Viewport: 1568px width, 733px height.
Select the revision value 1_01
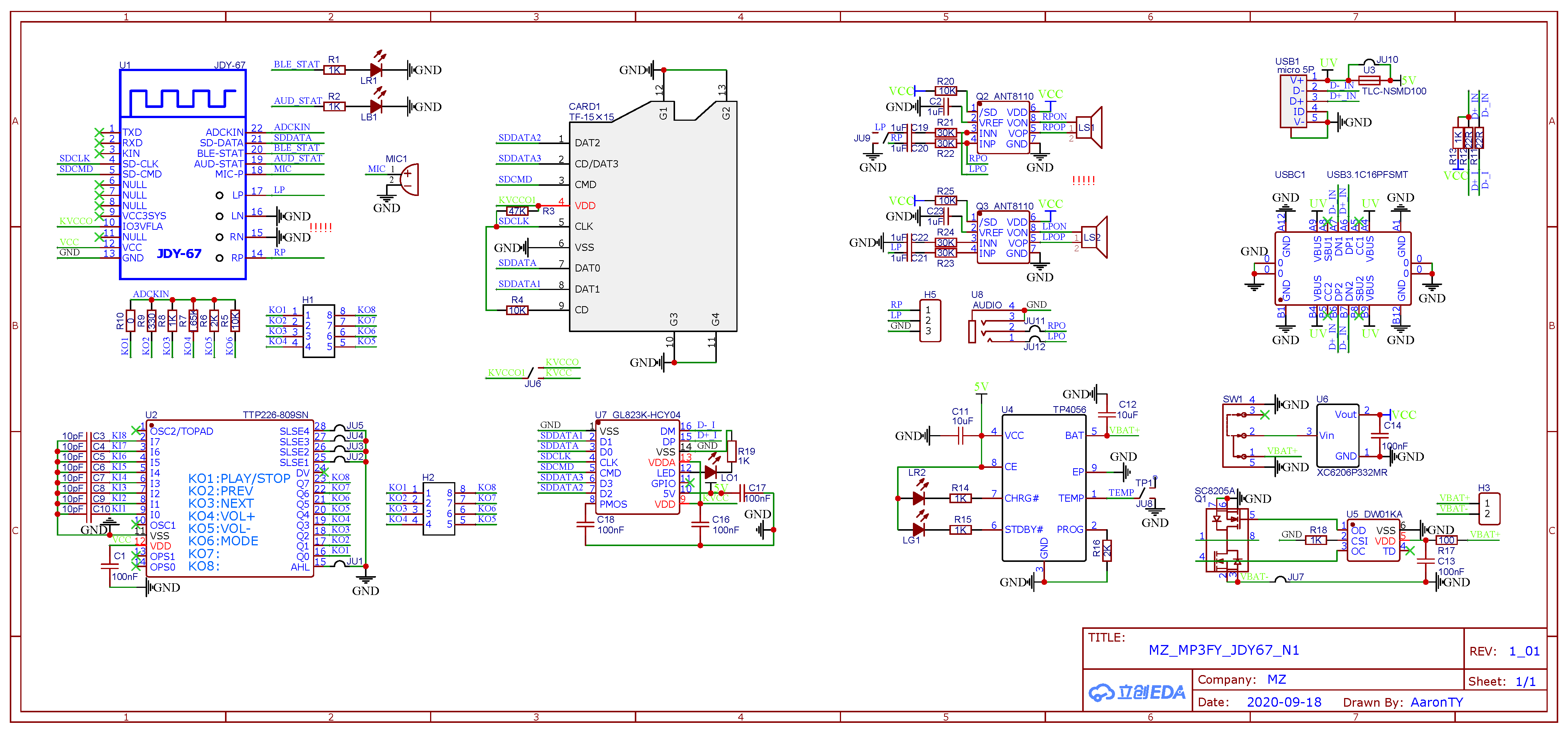click(1524, 651)
